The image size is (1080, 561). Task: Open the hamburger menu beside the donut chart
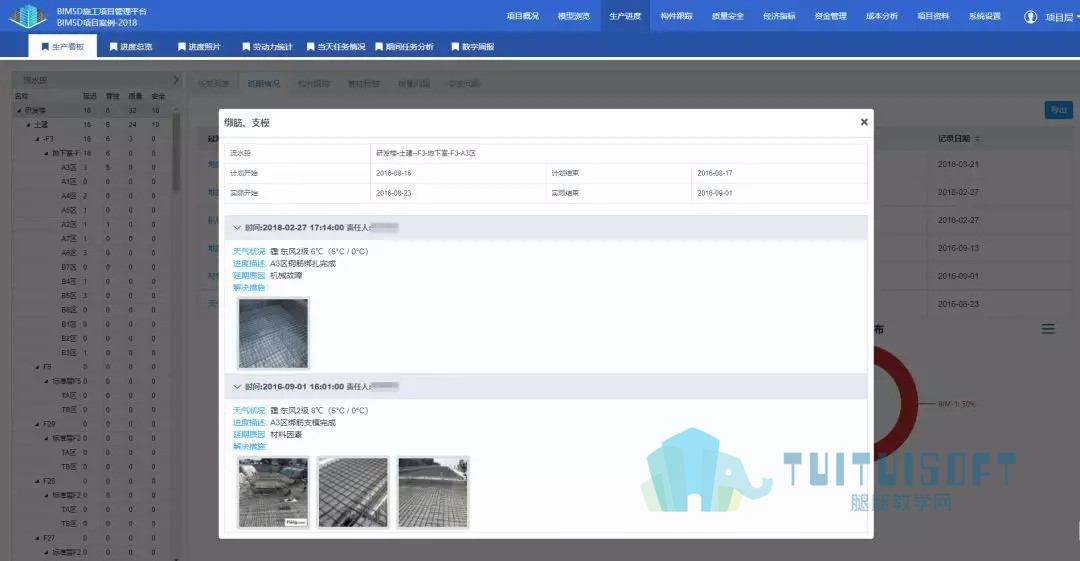[1048, 329]
